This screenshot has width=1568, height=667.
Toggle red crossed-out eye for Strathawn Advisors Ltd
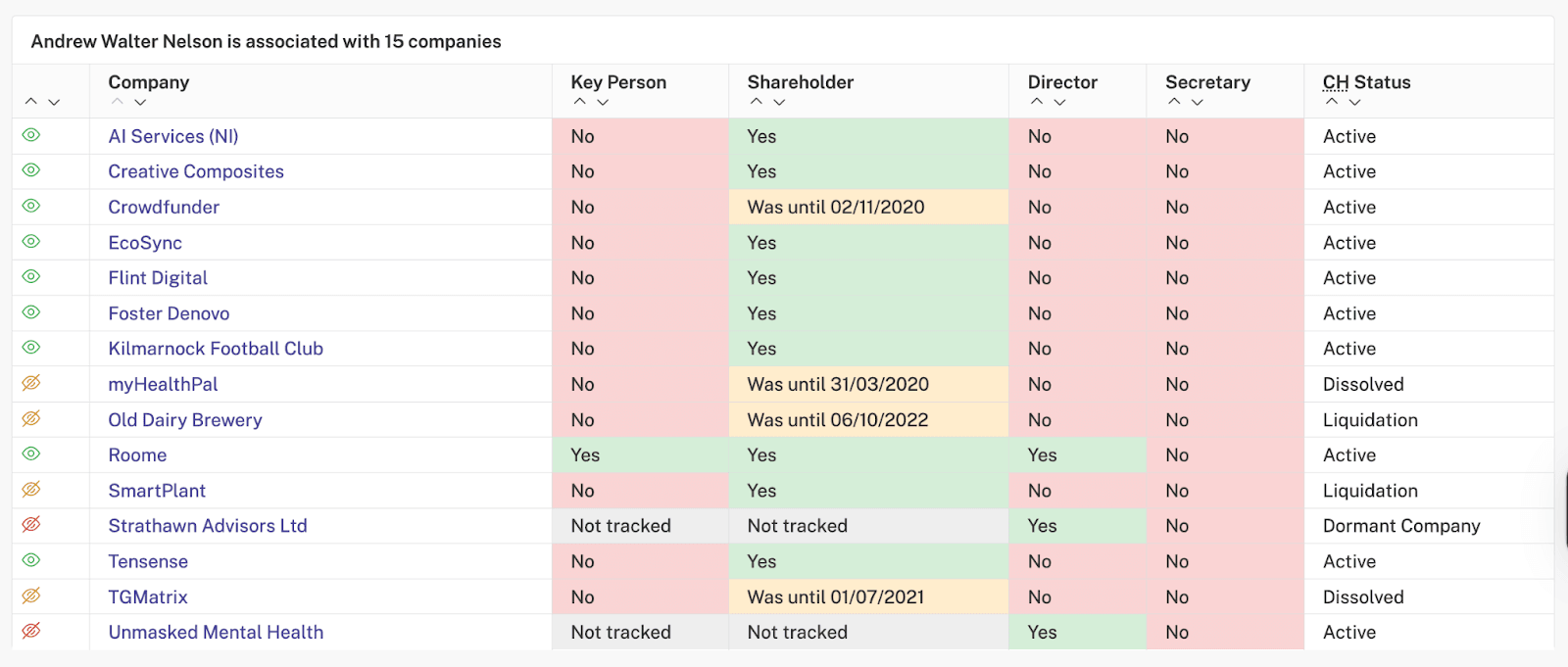coord(31,525)
